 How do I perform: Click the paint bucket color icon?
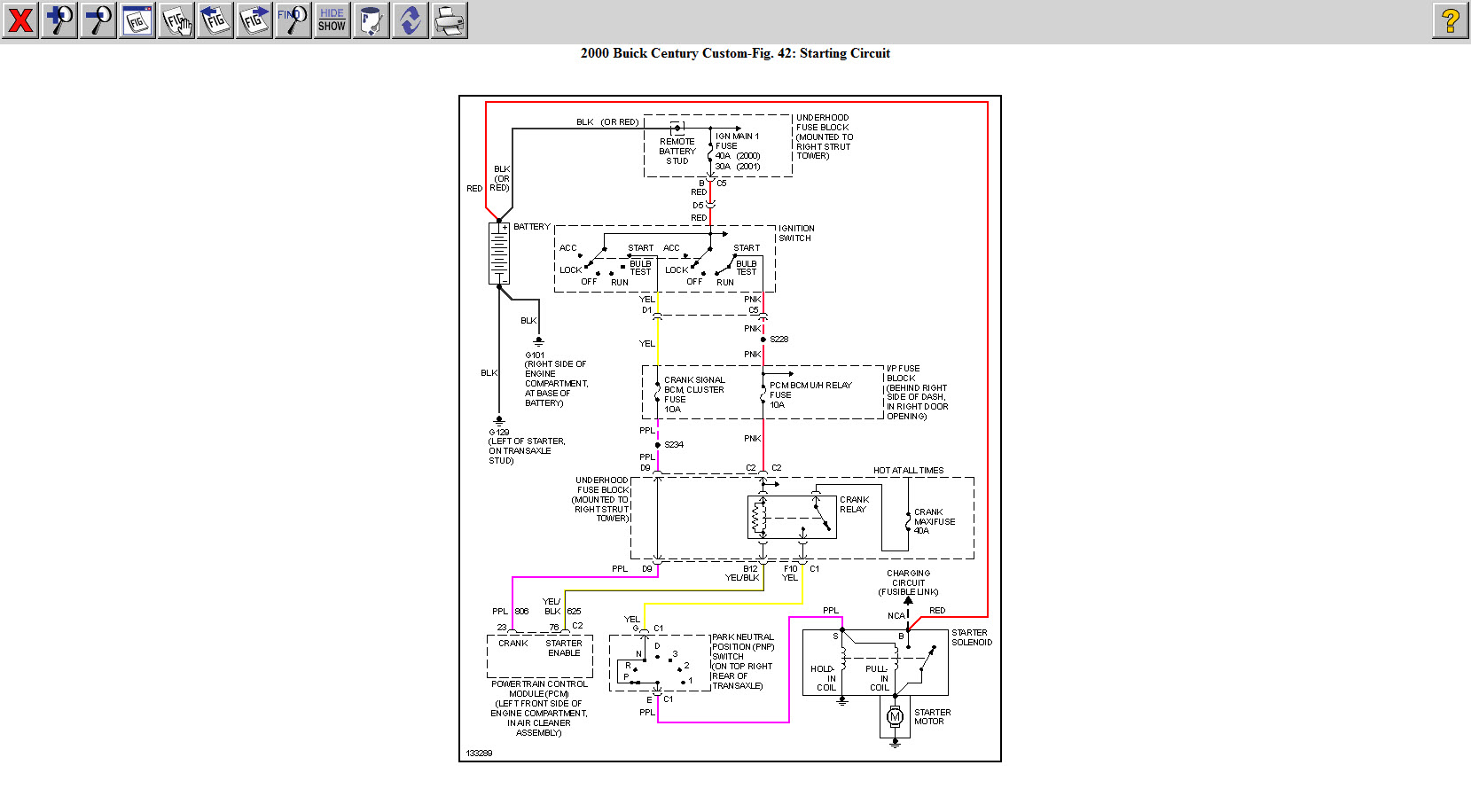tap(372, 20)
